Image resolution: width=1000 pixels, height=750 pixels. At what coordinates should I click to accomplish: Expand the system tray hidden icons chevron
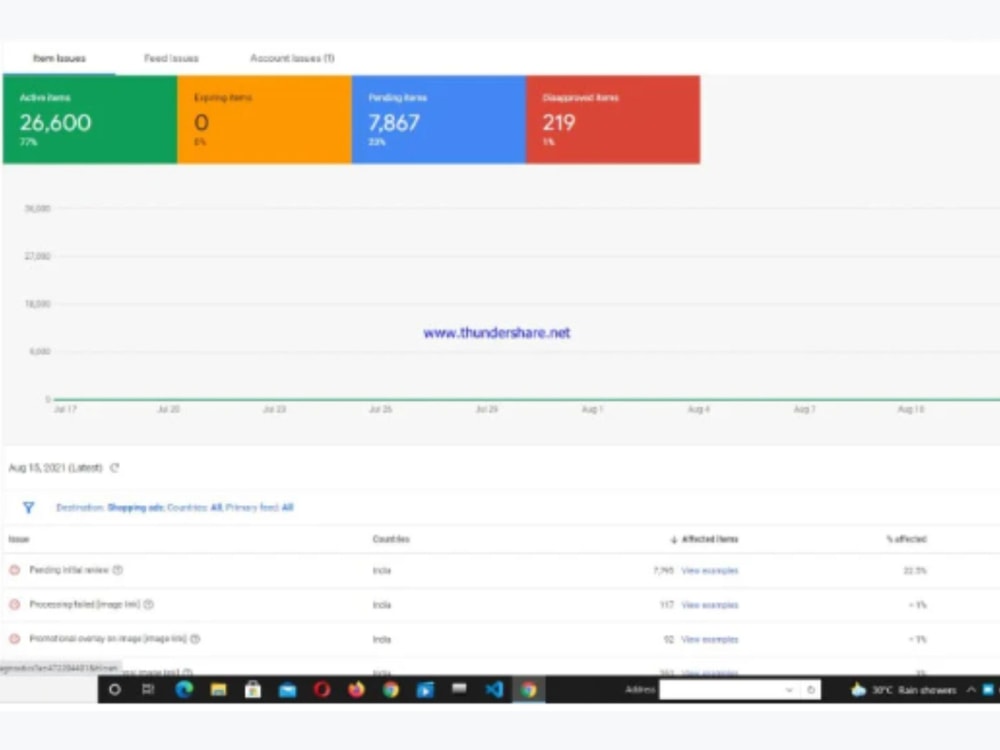[x=971, y=689]
